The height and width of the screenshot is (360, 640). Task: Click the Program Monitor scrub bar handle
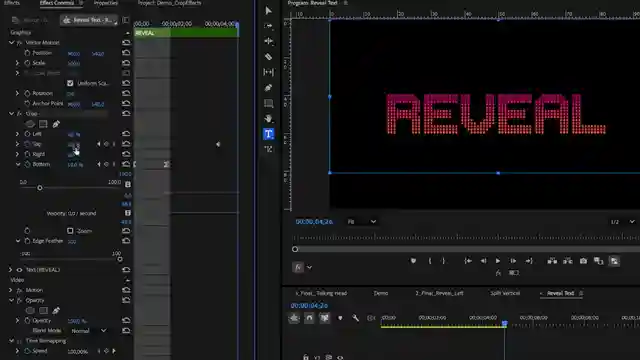[x=295, y=249]
